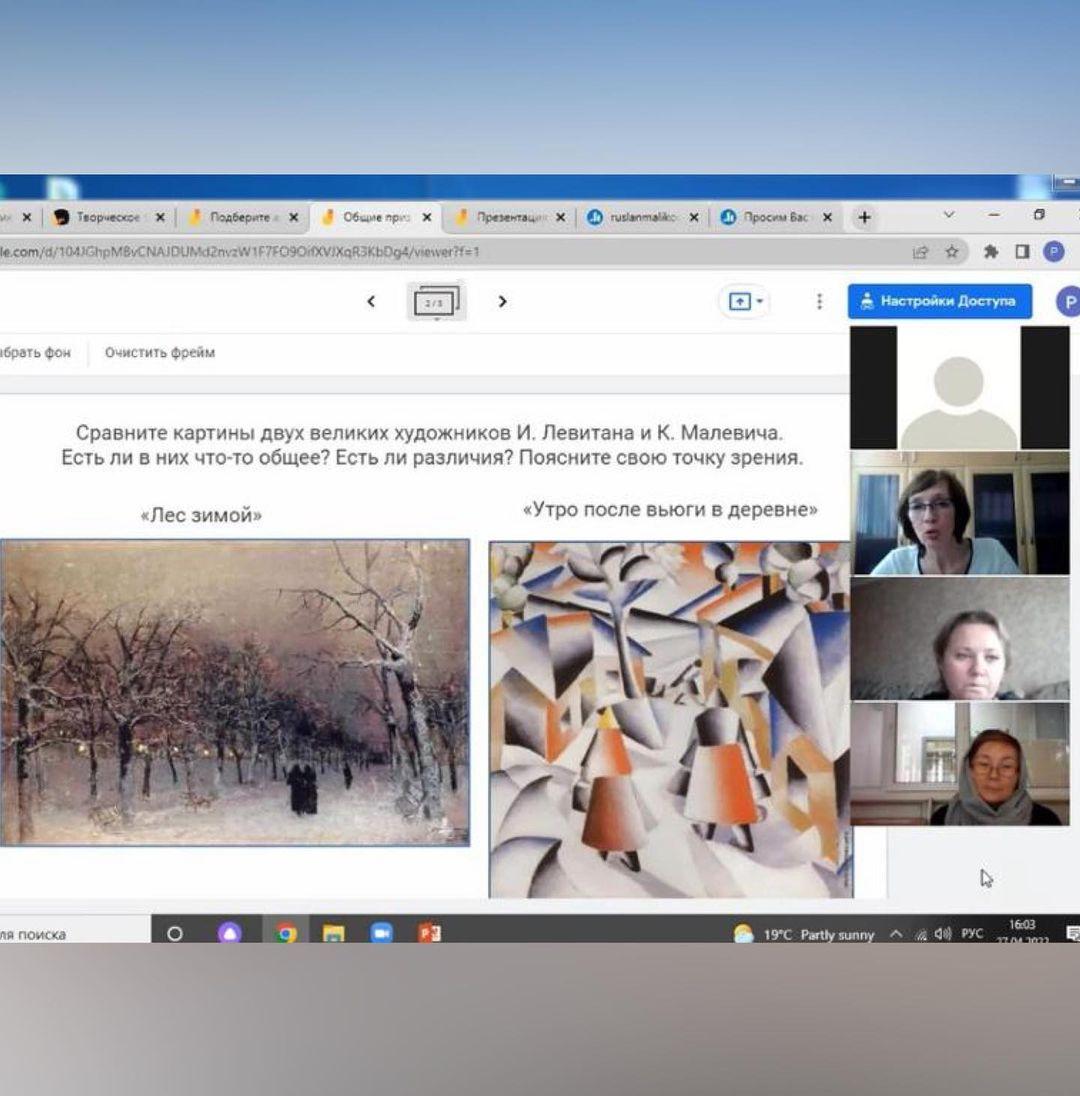The image size is (1080, 1096).
Task: Open the export/upload dropdown button
Action: click(x=745, y=301)
